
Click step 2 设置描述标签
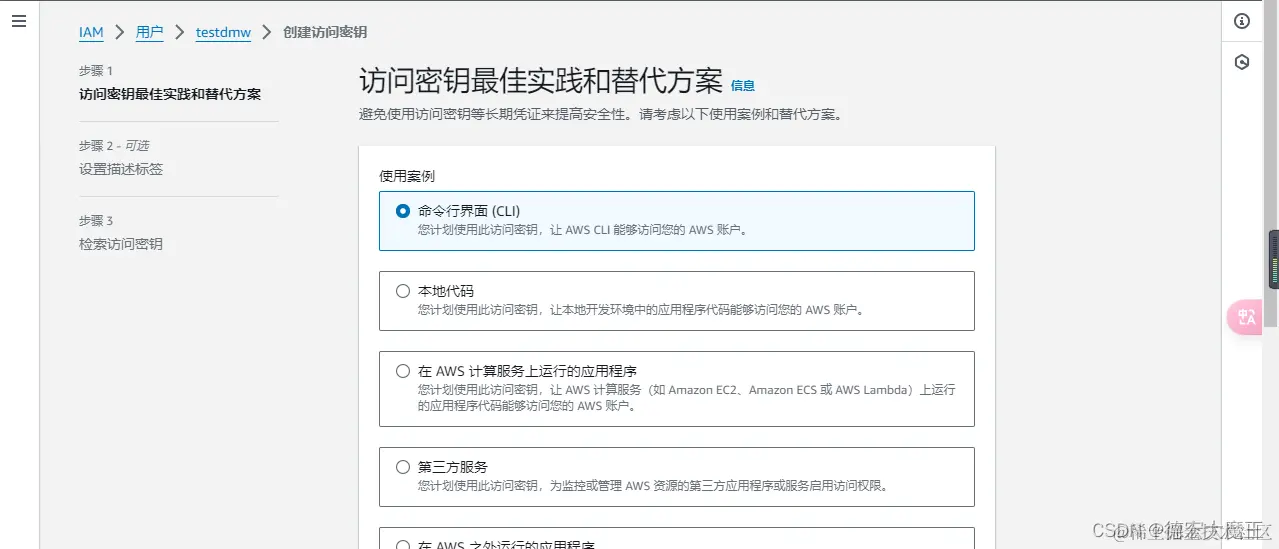(121, 169)
